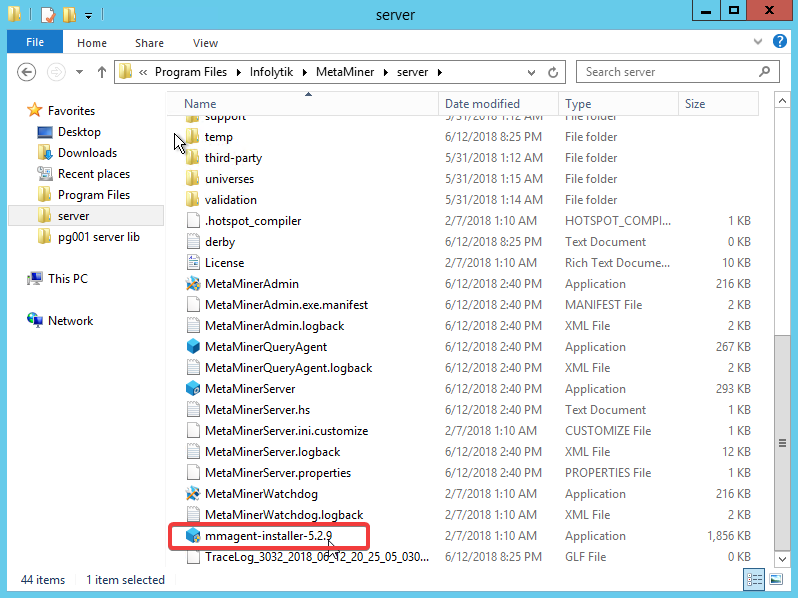Select MetaMinerAdmin.exe.manifest file name
Screen dimensions: 798x598
click(x=287, y=305)
